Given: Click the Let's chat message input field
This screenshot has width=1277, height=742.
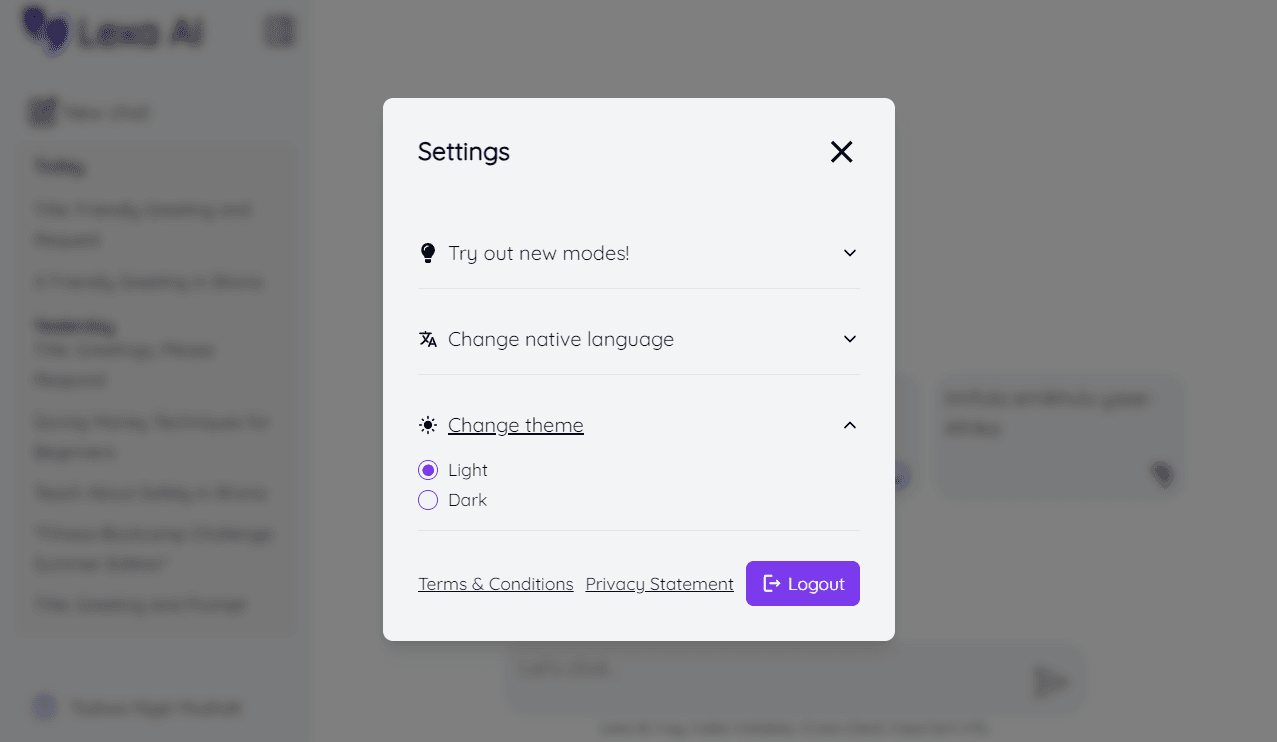Looking at the screenshot, I should pos(770,678).
